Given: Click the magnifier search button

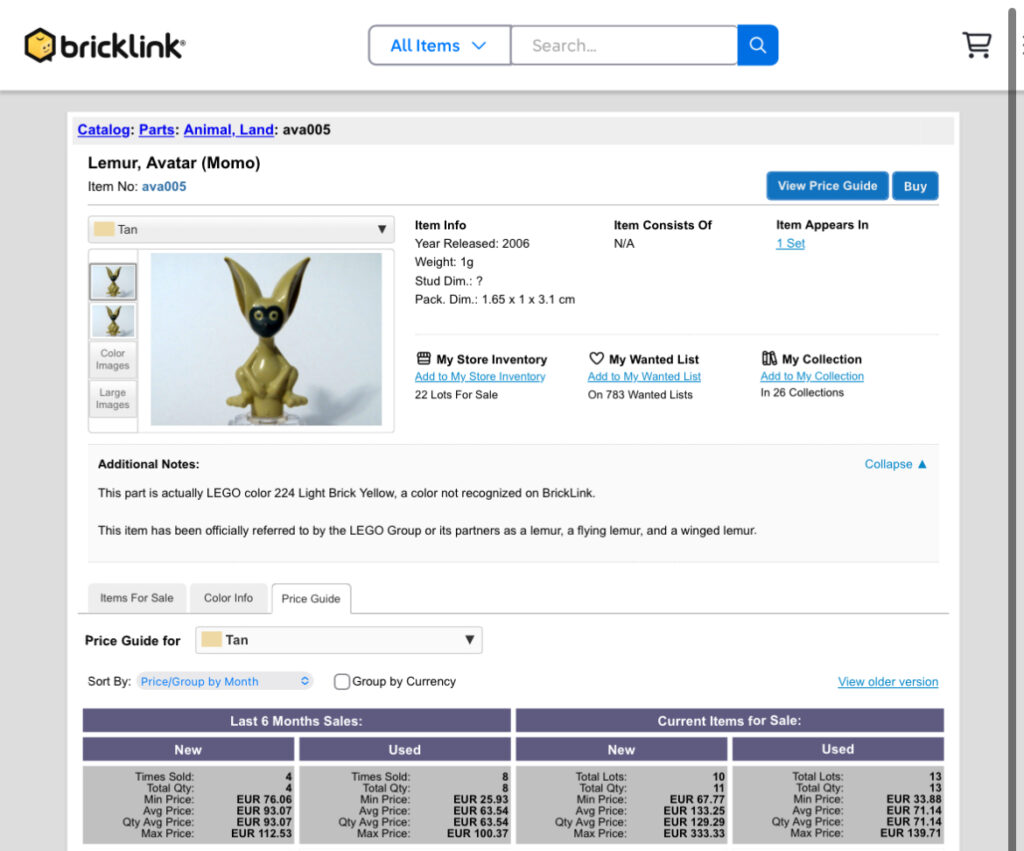Looking at the screenshot, I should coord(757,45).
